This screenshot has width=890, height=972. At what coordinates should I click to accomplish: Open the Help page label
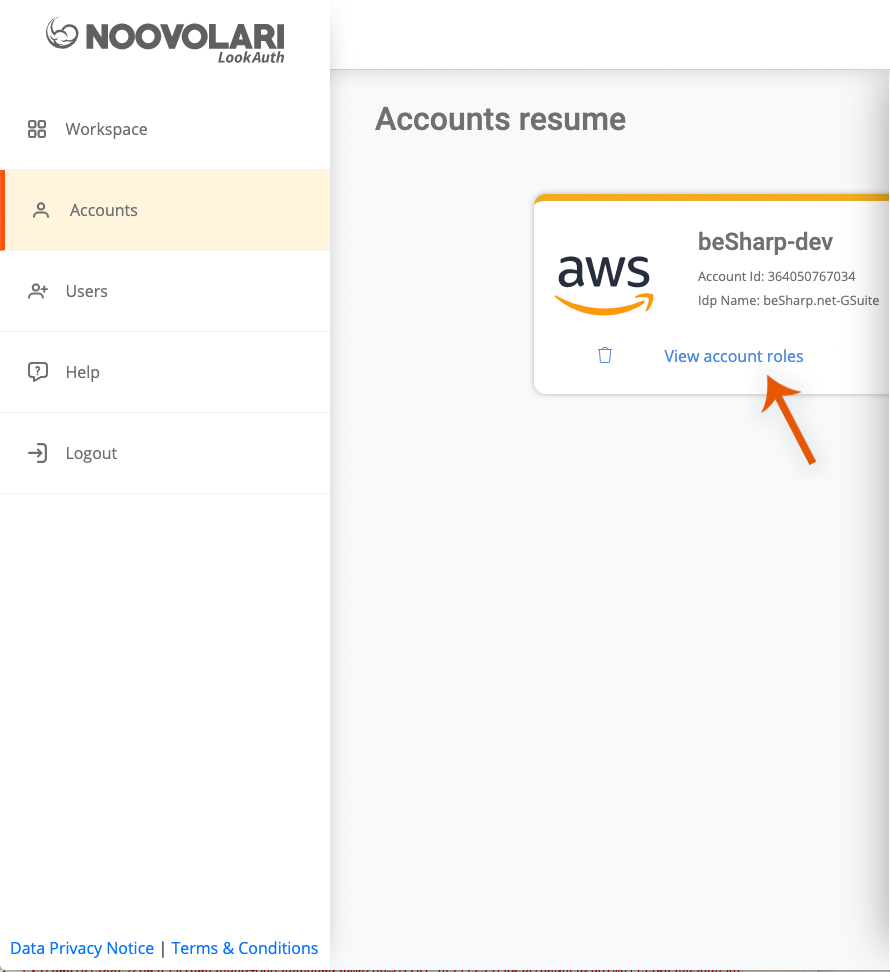pyautogui.click(x=82, y=372)
